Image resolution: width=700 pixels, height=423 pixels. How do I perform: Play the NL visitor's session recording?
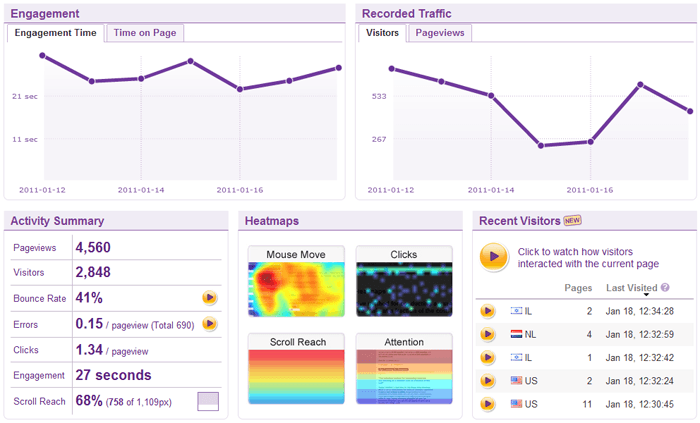[x=488, y=334]
